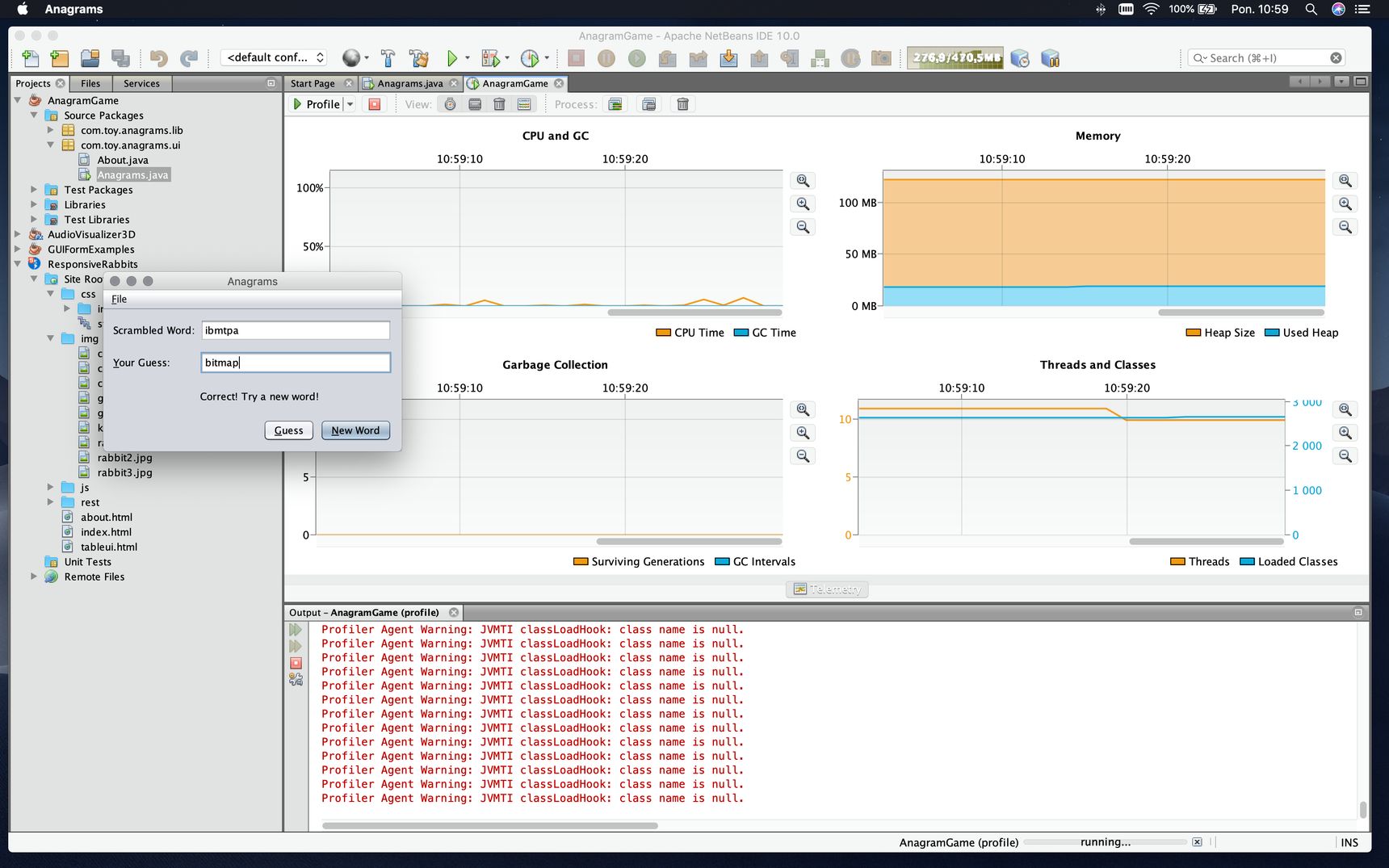Expand the js folder
This screenshot has height=868, width=1389.
tap(50, 487)
